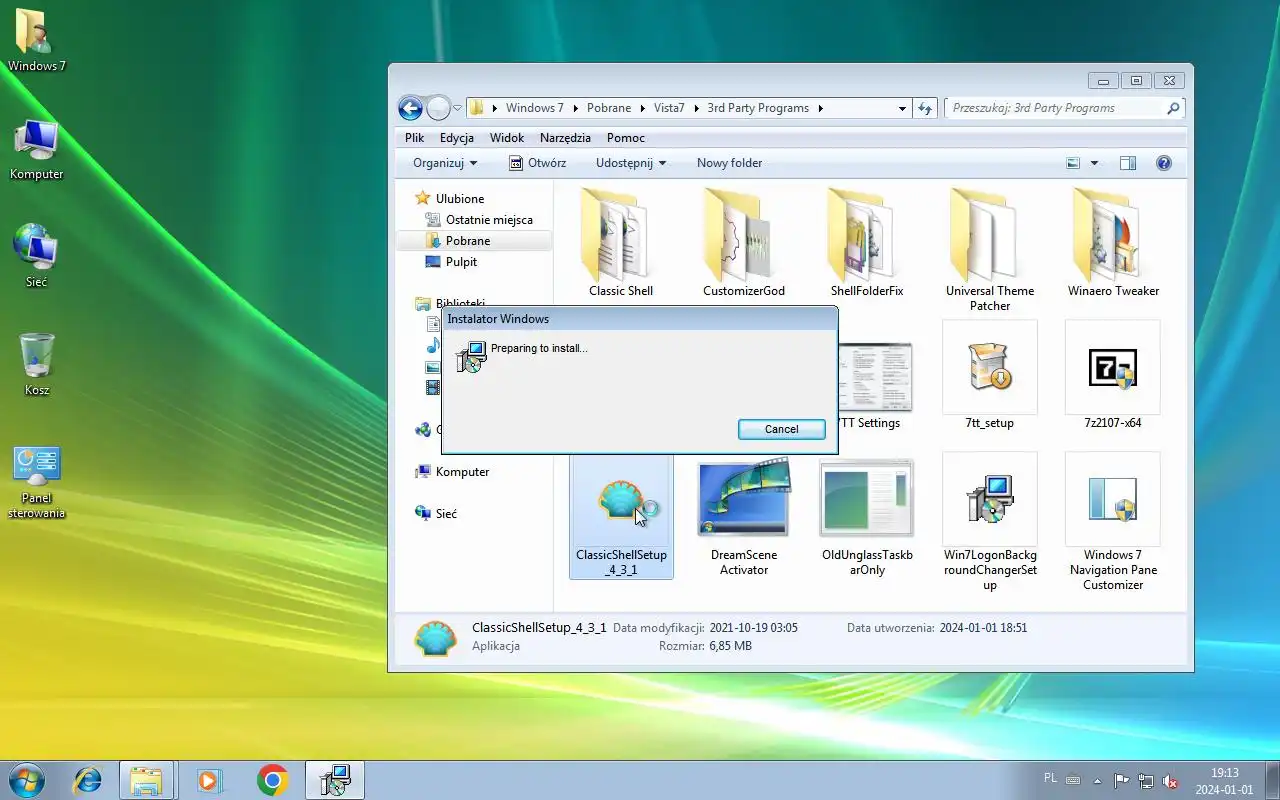Screen dimensions: 1280x800
Task: Create a new folder with Nowy folder
Action: pyautogui.click(x=730, y=163)
